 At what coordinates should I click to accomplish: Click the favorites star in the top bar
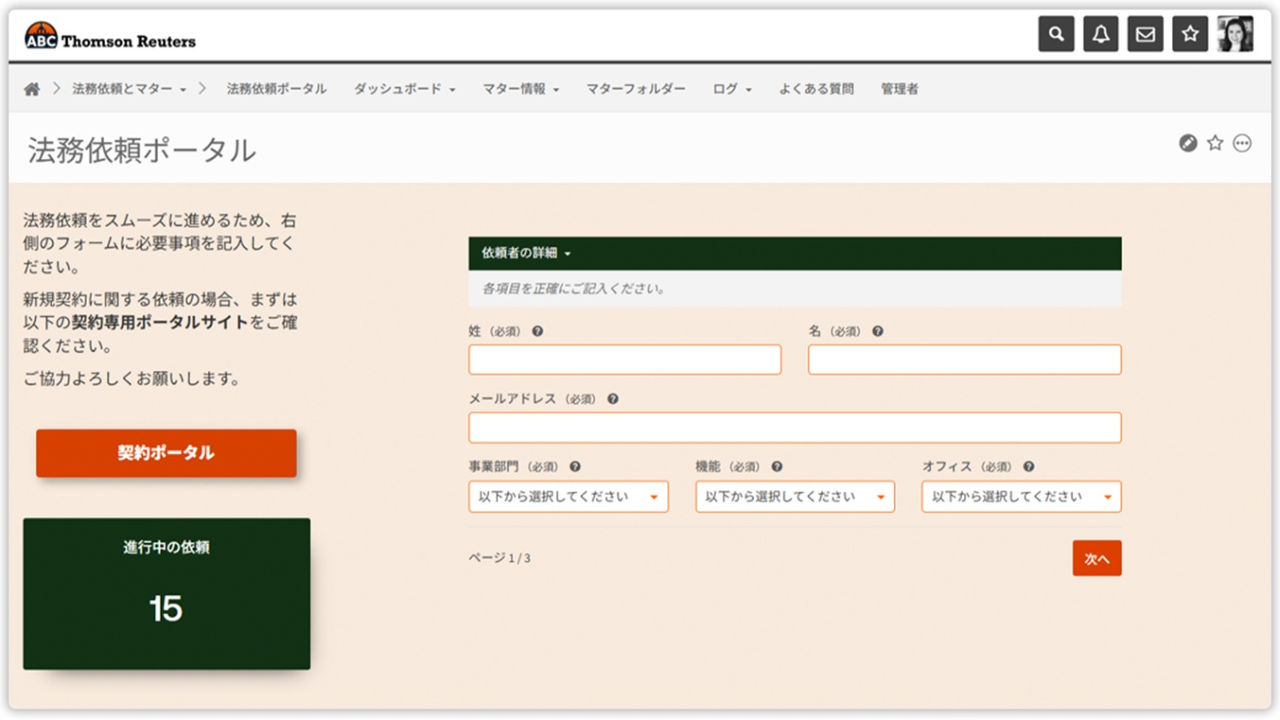coord(1189,33)
